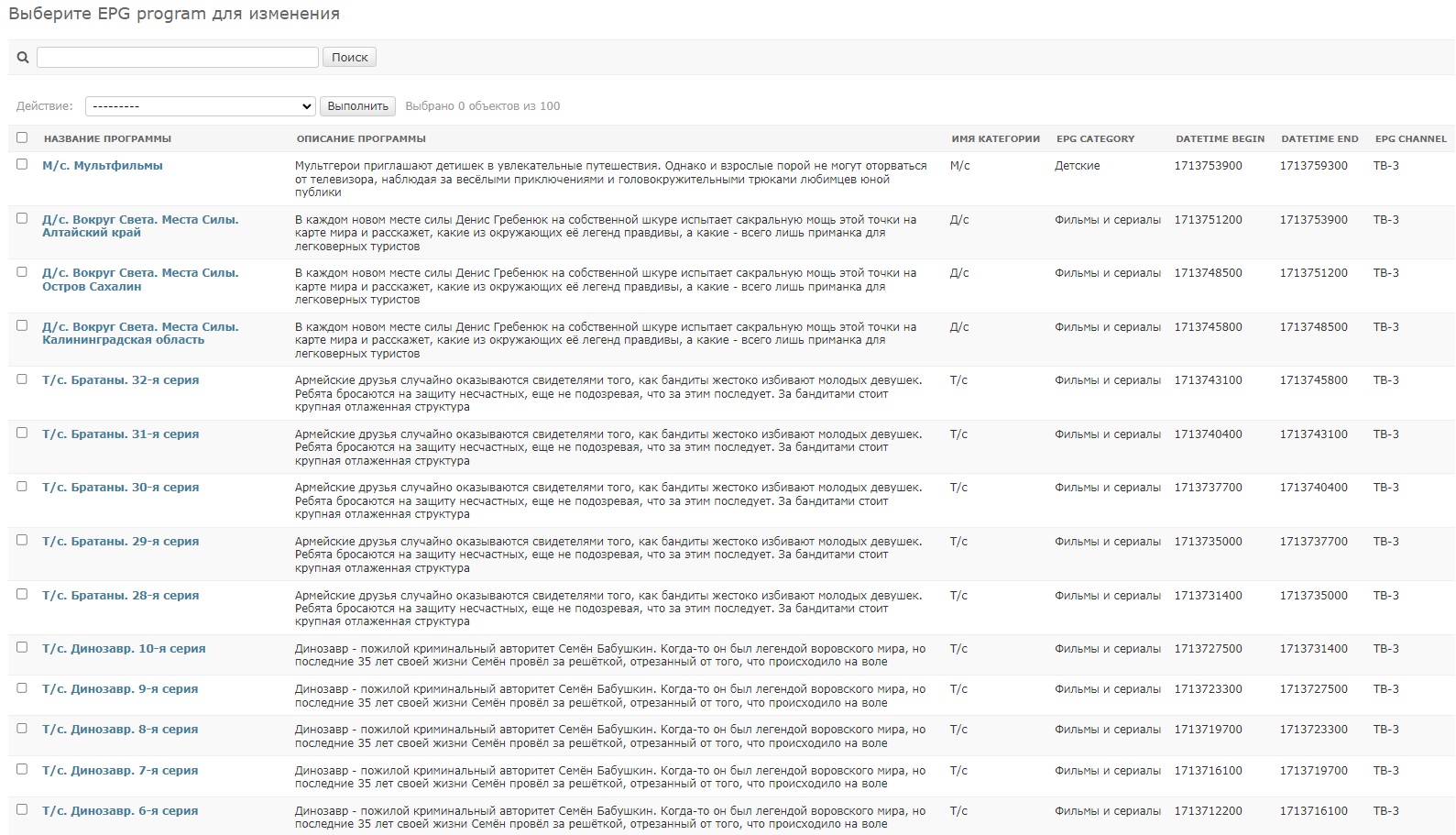This screenshot has width=1456, height=835.
Task: Open the Действие action dropdown
Action: [x=201, y=106]
